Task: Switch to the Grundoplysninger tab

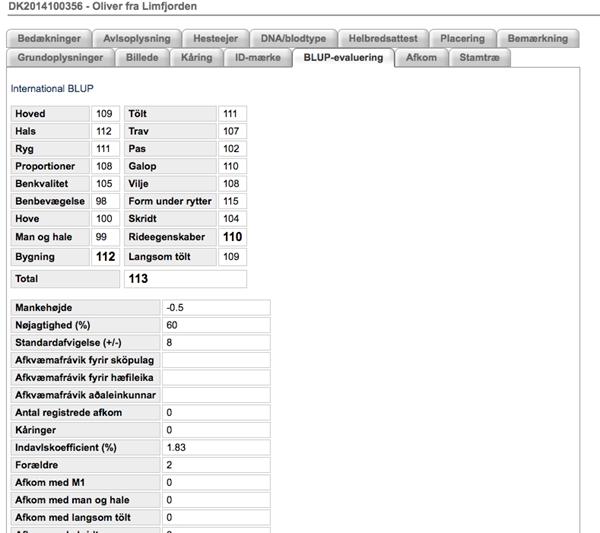Action: point(60,58)
